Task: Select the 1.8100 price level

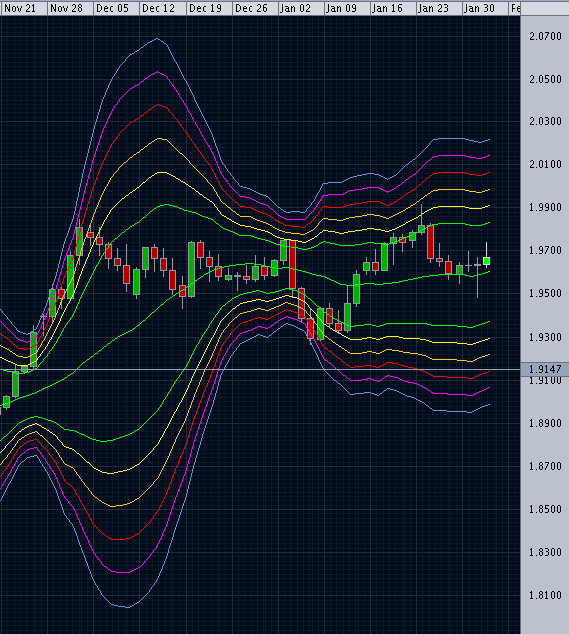Action: (546, 595)
